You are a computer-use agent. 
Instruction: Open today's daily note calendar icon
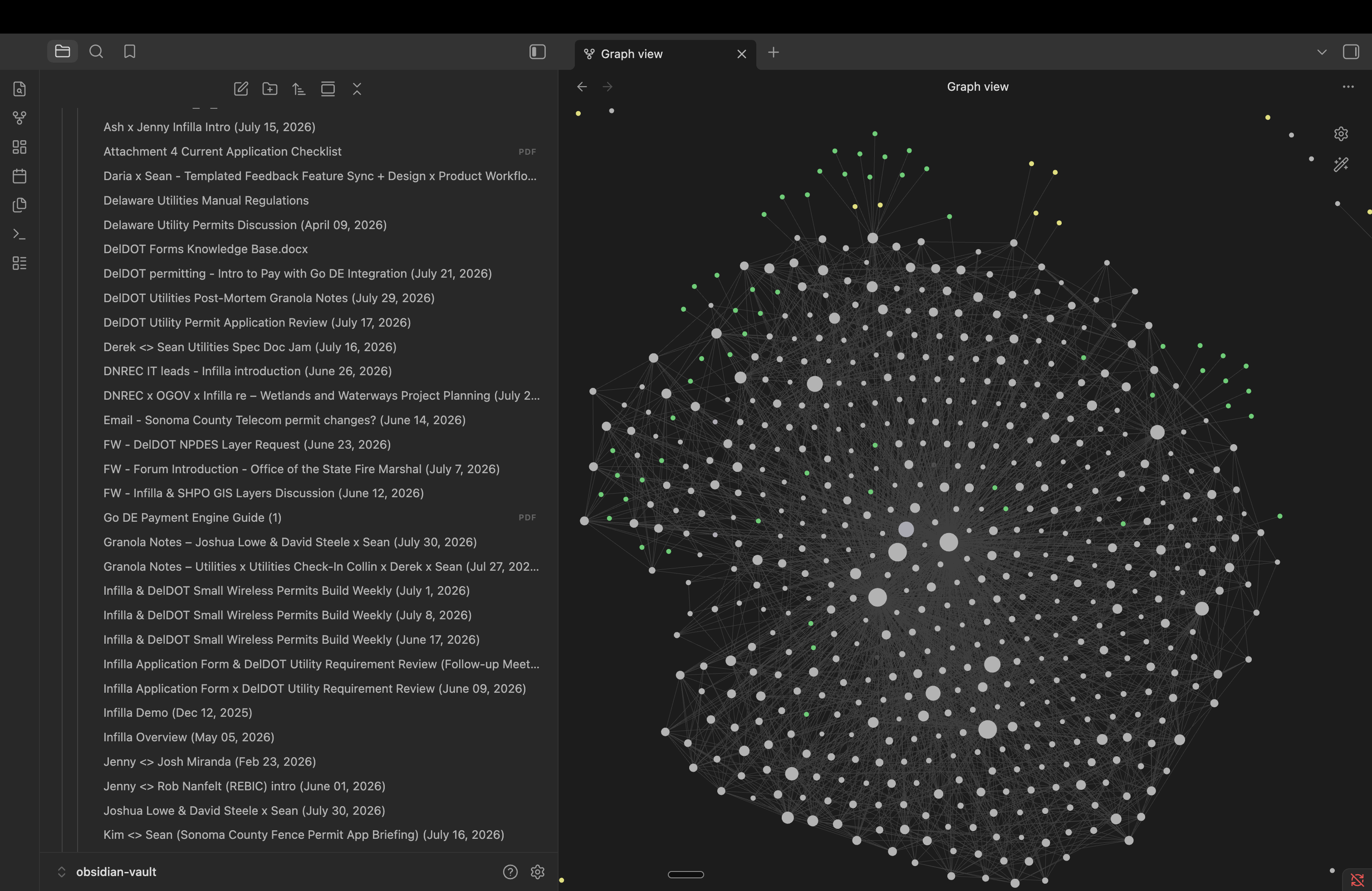tap(20, 176)
